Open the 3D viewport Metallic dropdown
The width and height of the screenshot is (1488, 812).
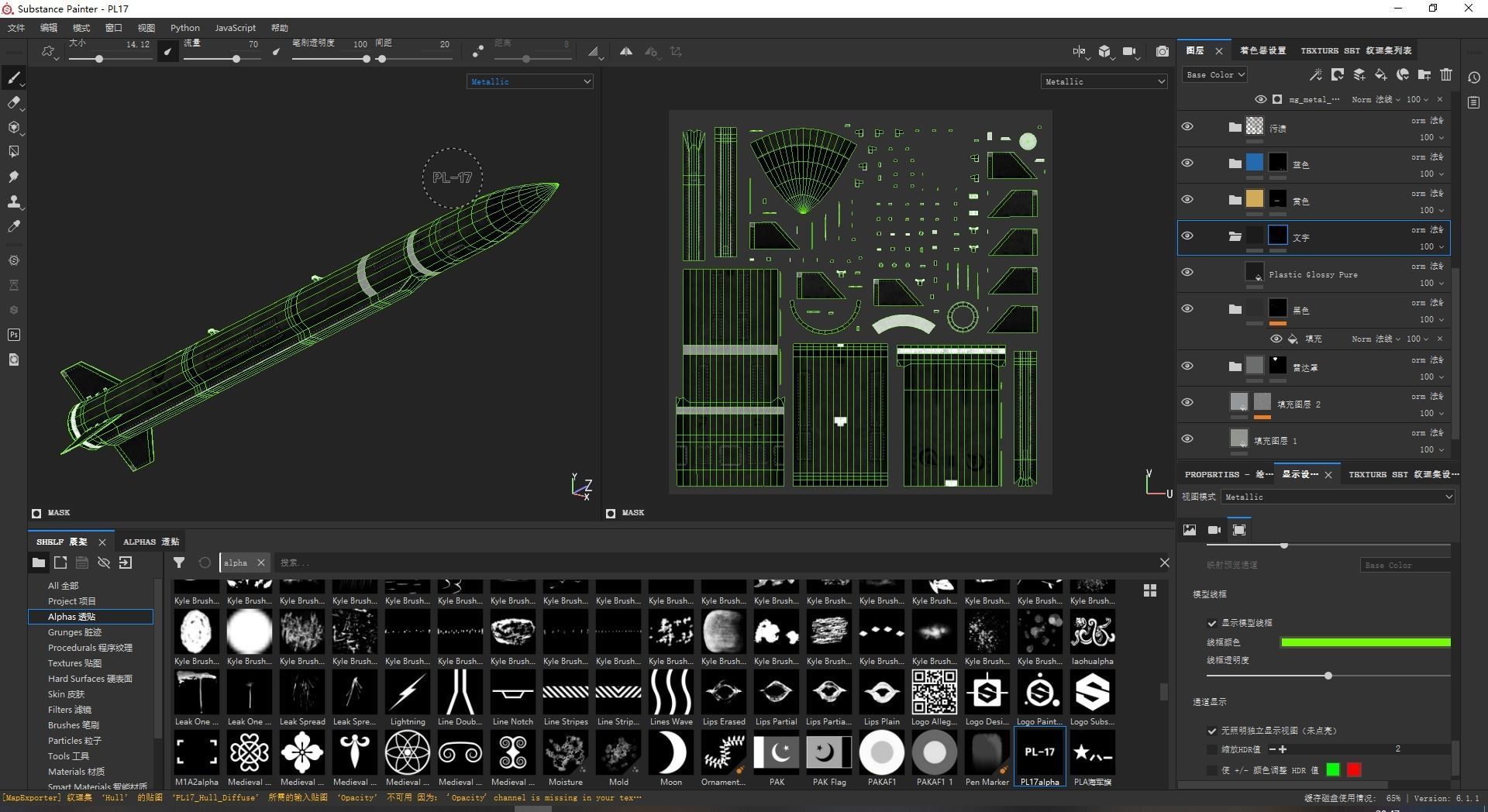tap(530, 81)
